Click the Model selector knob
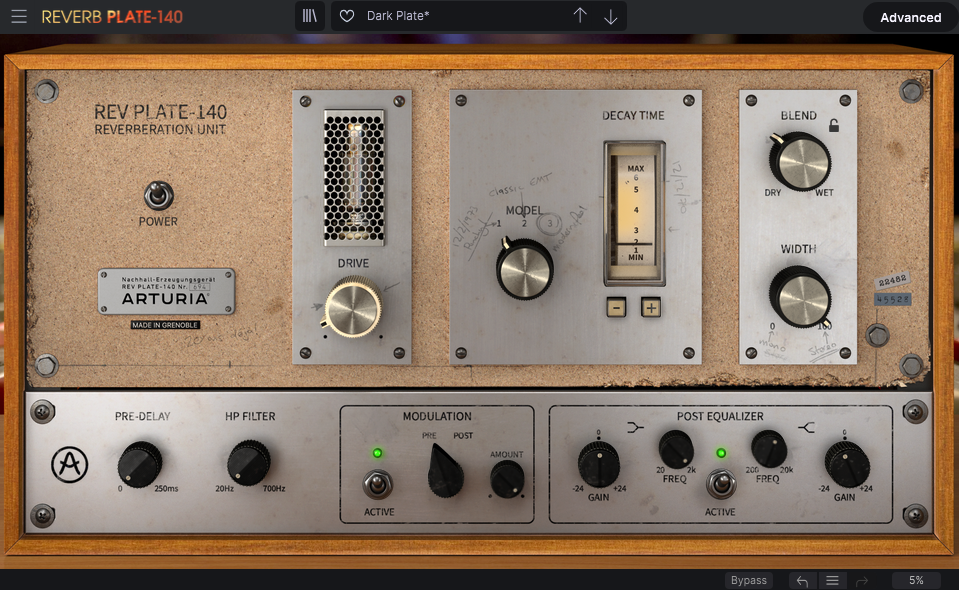The height and width of the screenshot is (590, 961). click(525, 270)
